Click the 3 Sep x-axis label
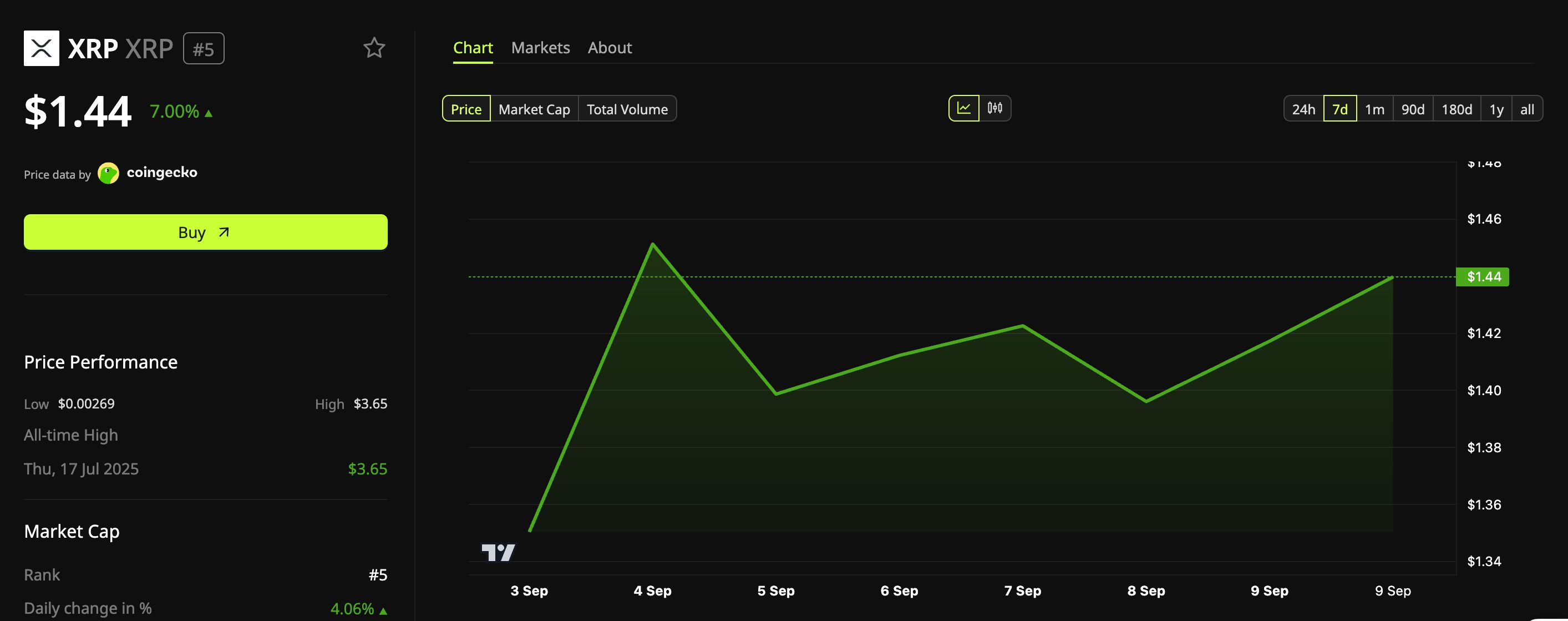 529,590
